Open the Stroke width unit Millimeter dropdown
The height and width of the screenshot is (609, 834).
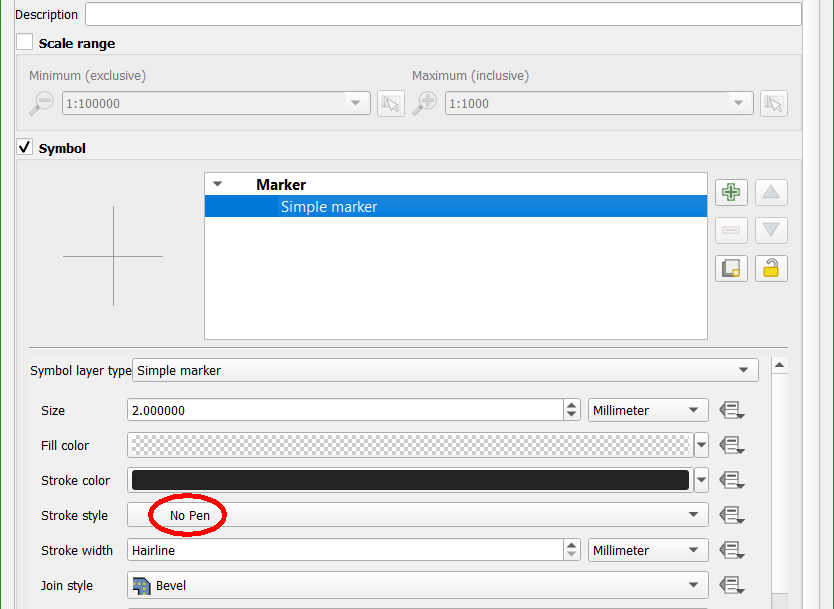click(648, 550)
